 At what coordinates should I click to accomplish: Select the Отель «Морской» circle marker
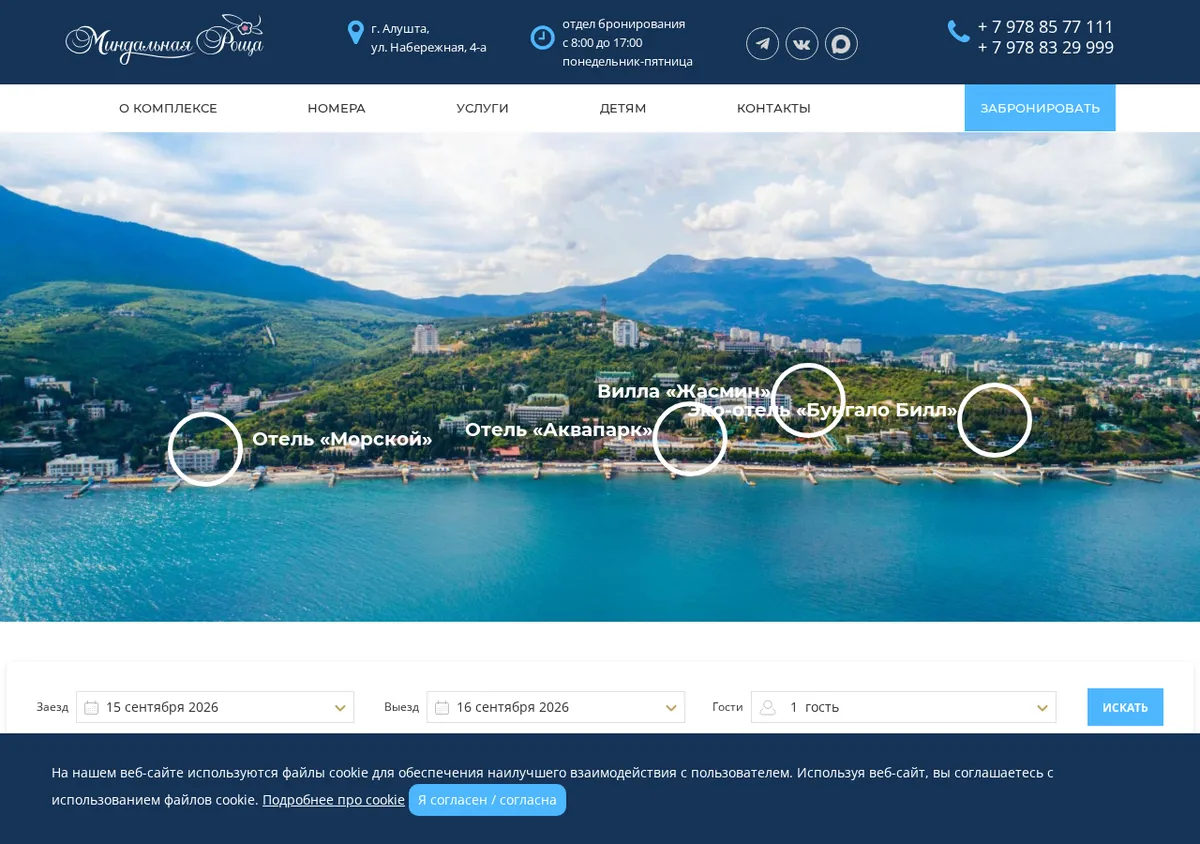pyautogui.click(x=205, y=449)
